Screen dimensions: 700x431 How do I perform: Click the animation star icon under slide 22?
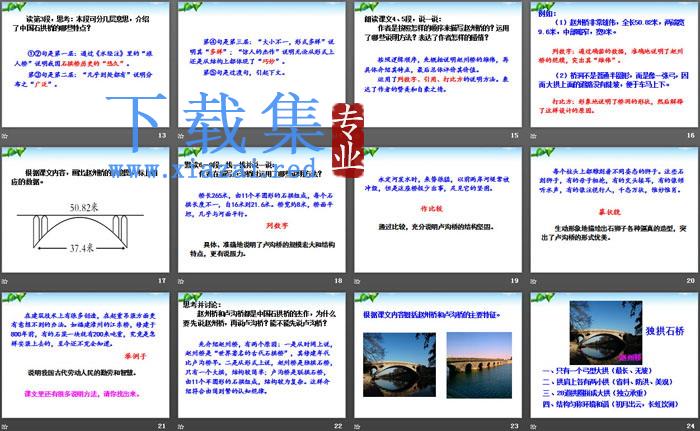click(181, 427)
